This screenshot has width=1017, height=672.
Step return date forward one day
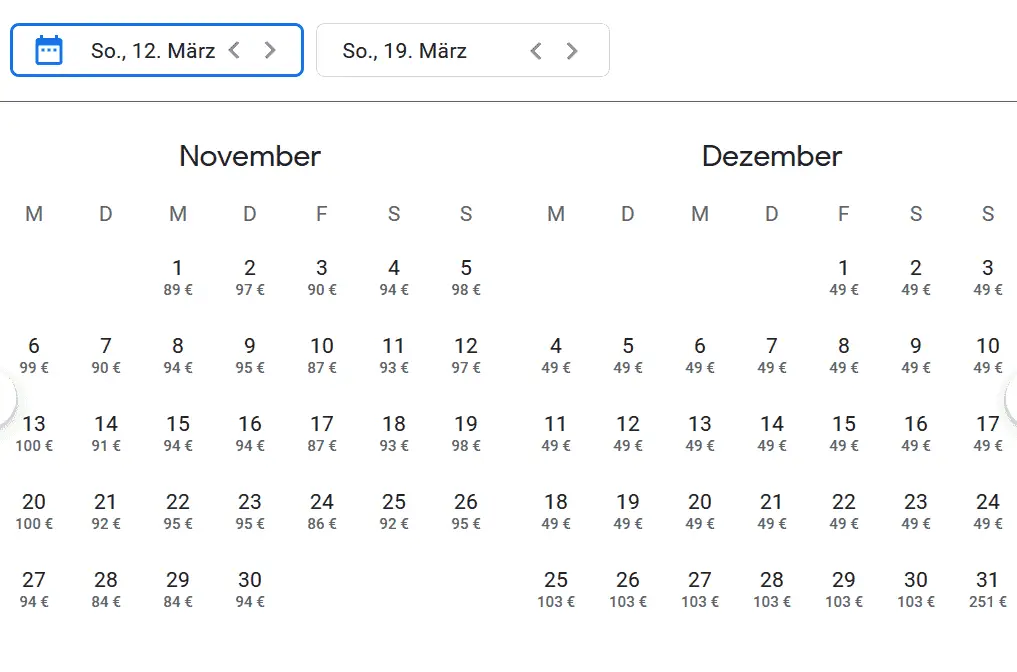point(572,50)
